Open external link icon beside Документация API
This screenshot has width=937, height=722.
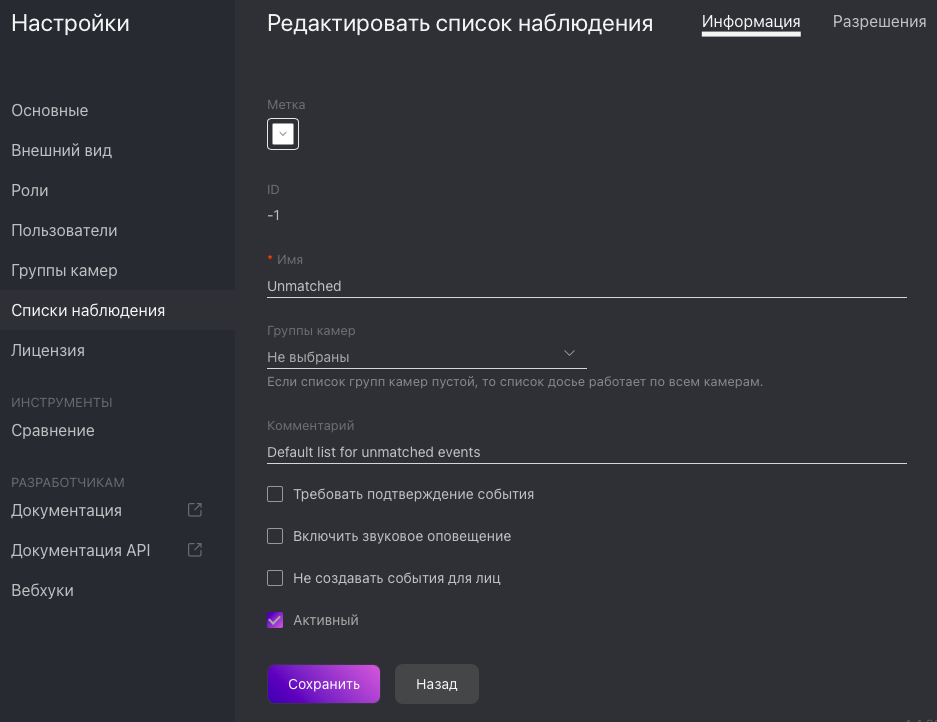tap(195, 550)
